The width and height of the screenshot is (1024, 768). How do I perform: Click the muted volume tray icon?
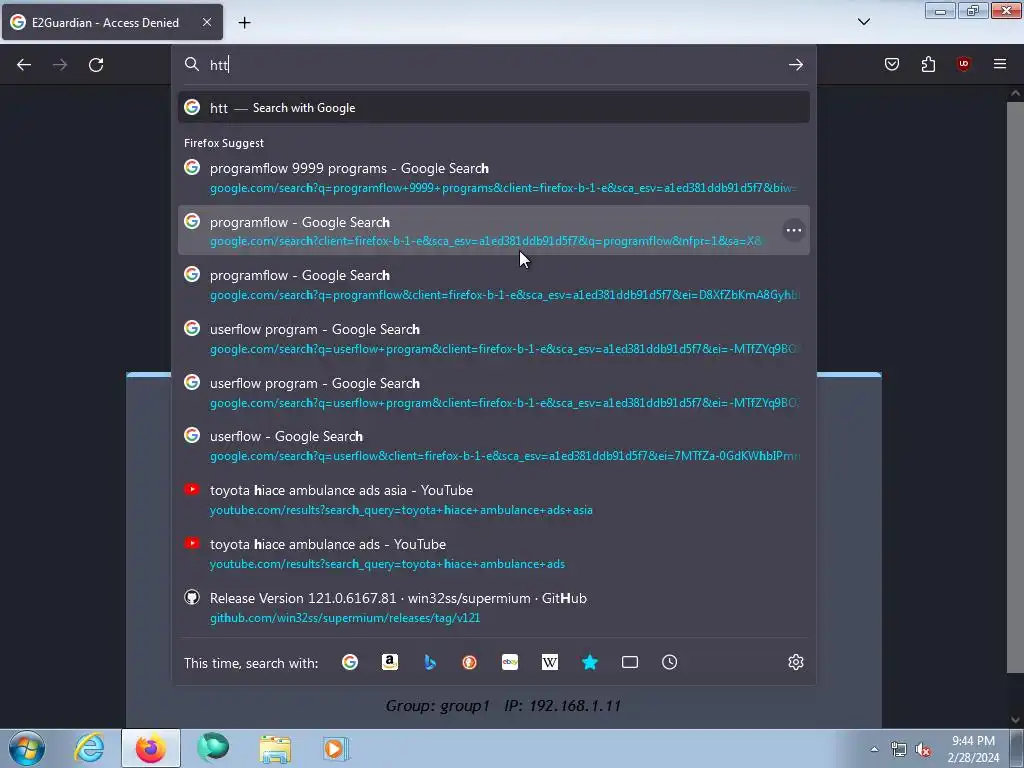pos(923,750)
